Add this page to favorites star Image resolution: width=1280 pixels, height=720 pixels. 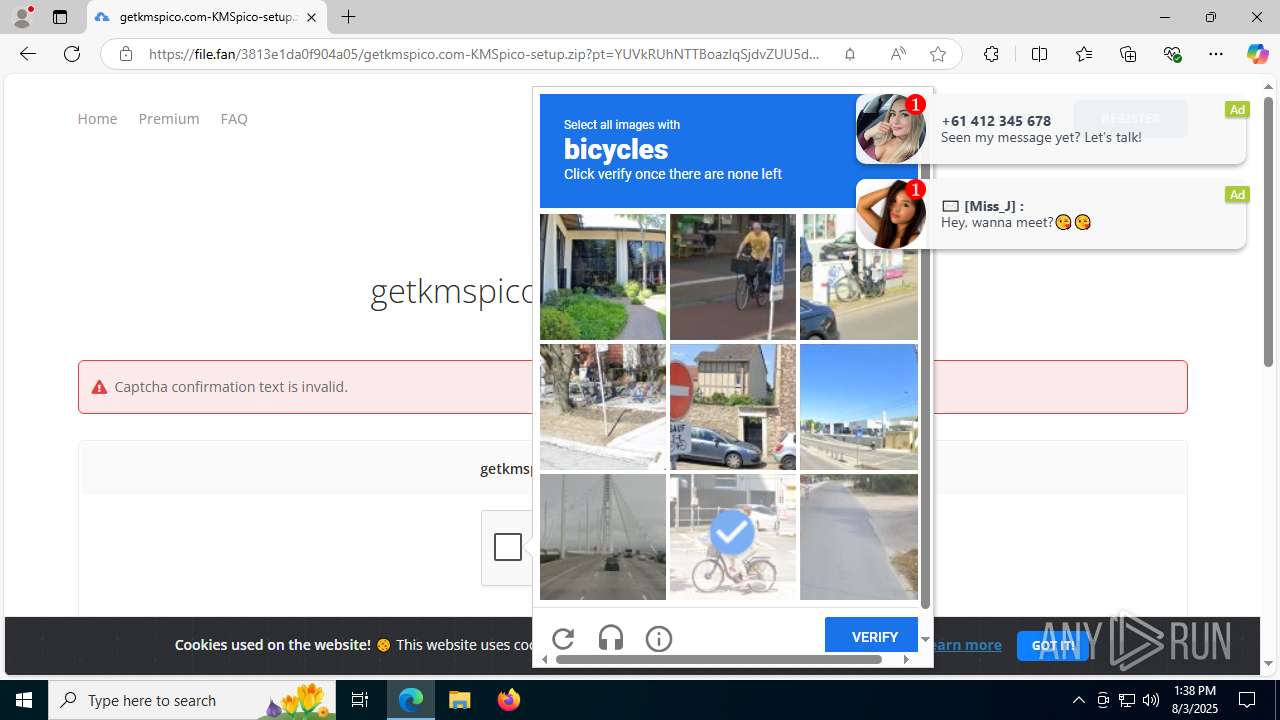click(x=937, y=54)
